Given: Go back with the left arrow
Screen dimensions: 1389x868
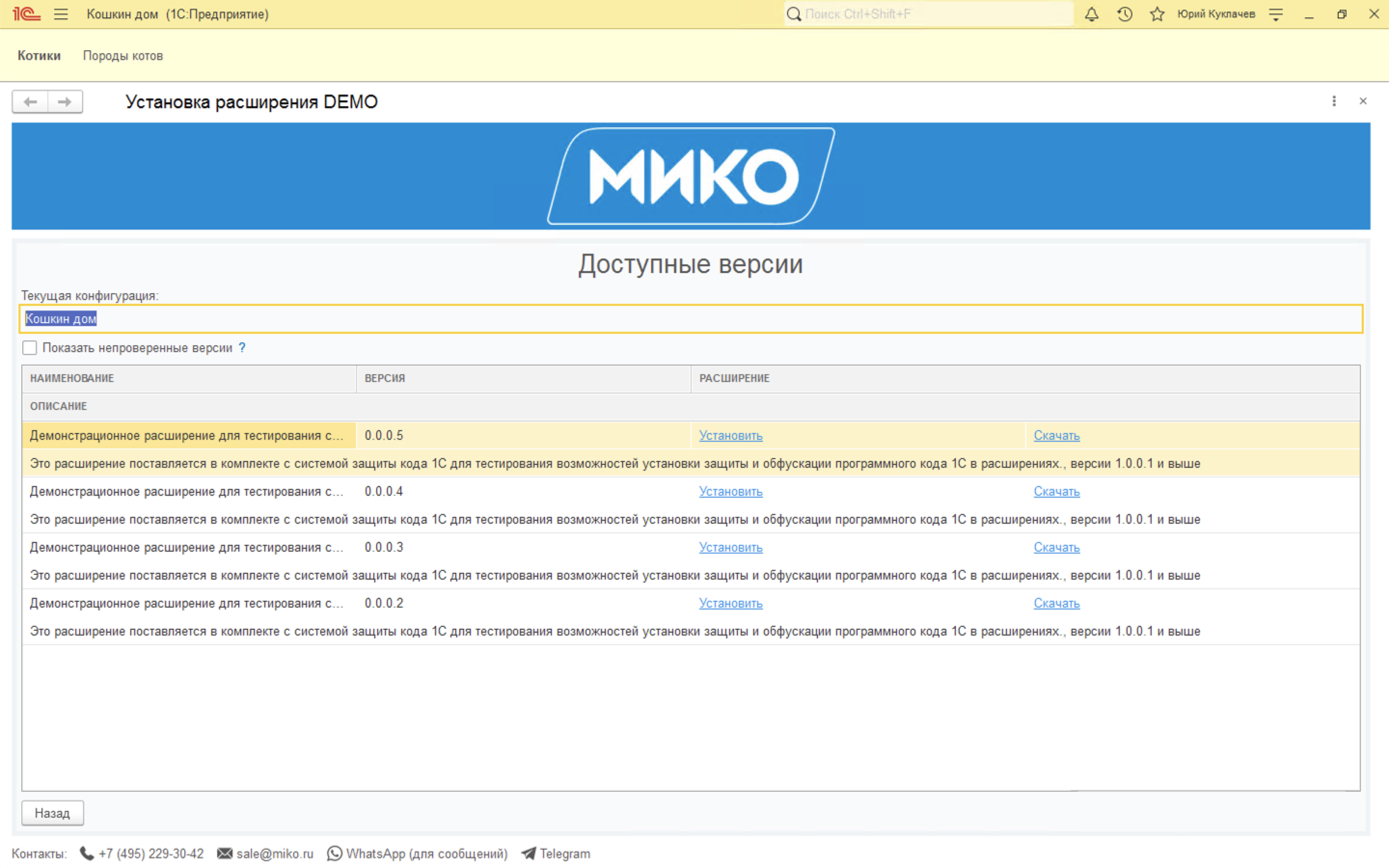Looking at the screenshot, I should [x=30, y=102].
